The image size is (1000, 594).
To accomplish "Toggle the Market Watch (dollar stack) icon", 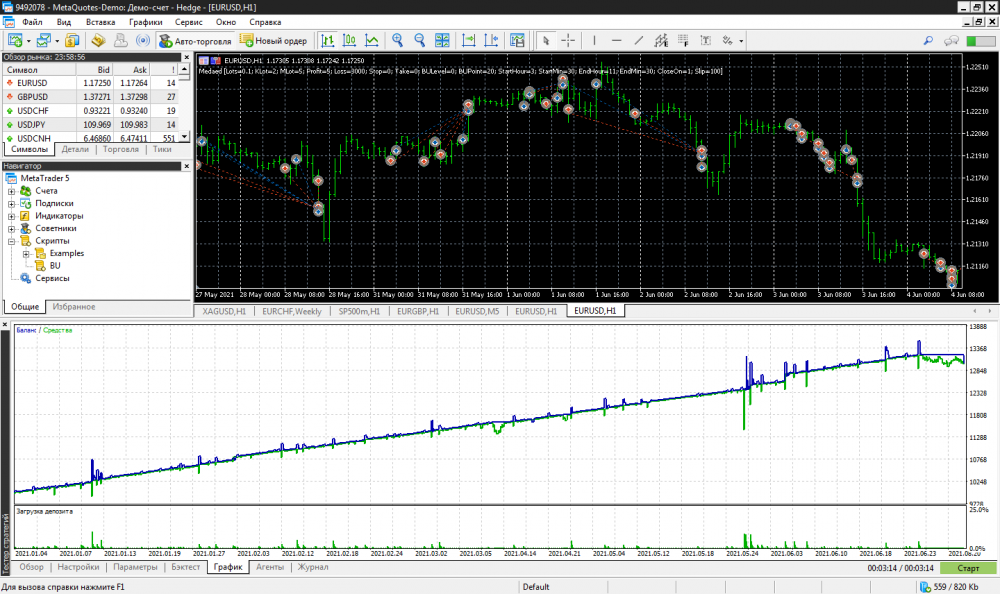I will coord(72,41).
